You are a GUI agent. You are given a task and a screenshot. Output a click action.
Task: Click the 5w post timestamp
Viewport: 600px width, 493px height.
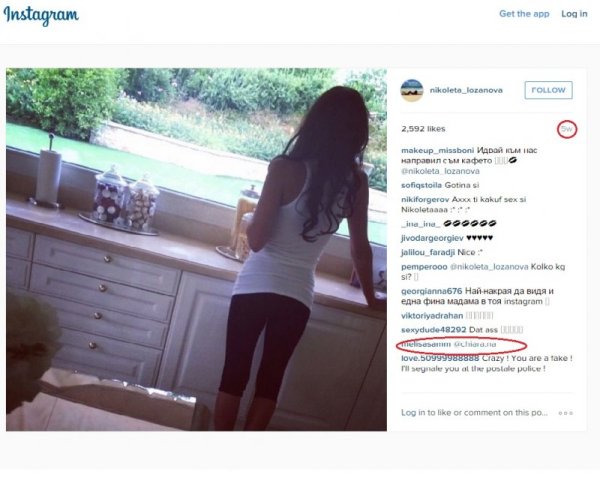coord(567,129)
